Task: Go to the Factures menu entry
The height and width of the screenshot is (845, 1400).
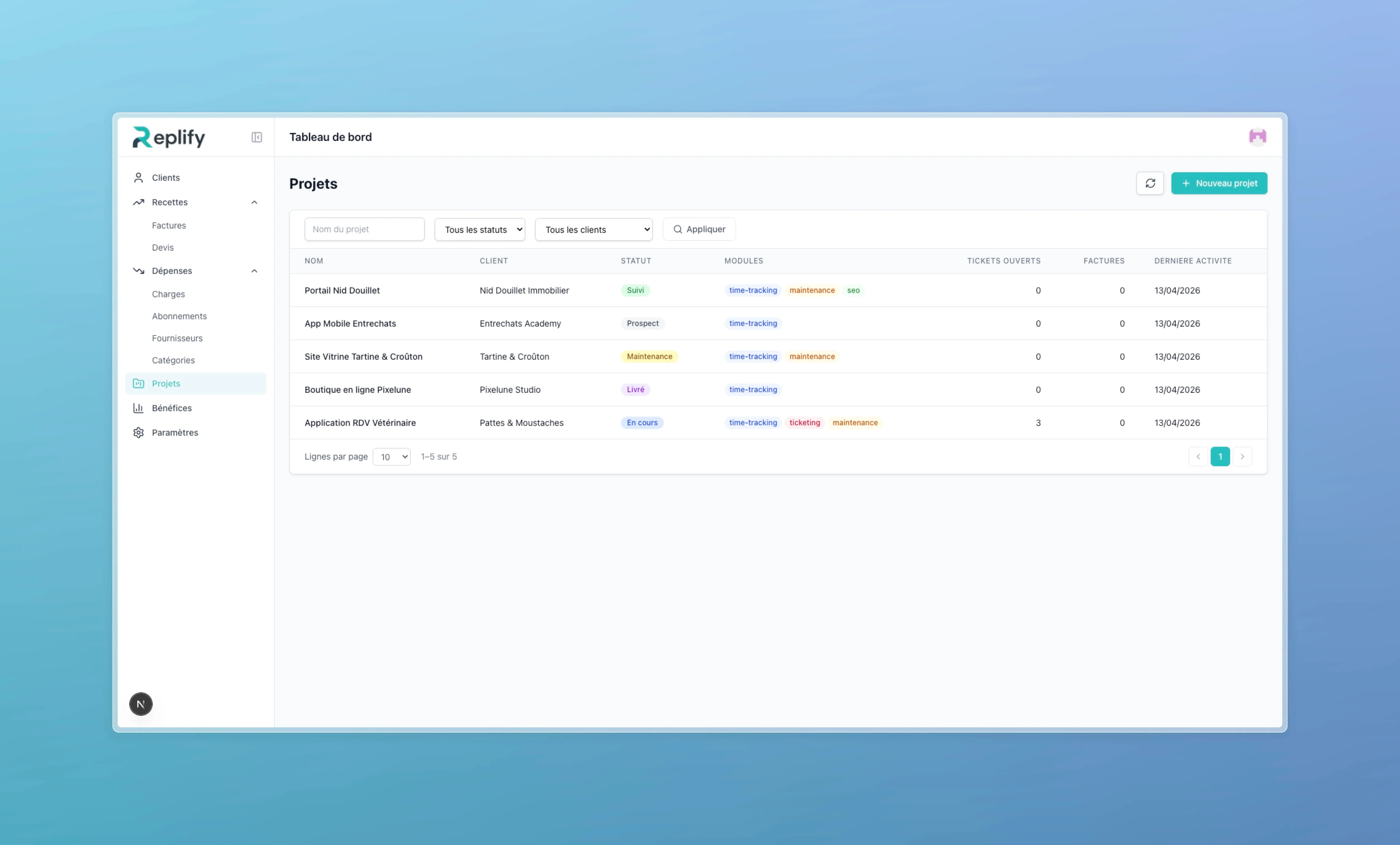Action: pyautogui.click(x=169, y=225)
